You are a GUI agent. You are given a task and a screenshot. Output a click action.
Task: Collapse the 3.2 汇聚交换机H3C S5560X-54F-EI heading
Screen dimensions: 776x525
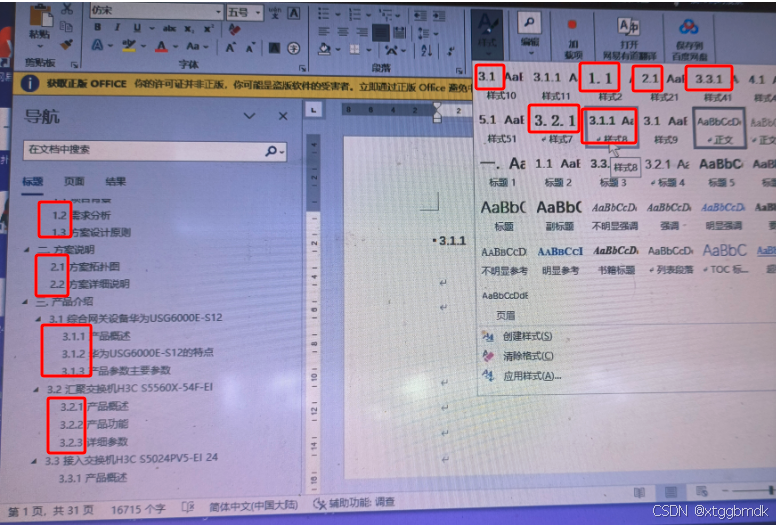(x=36, y=389)
